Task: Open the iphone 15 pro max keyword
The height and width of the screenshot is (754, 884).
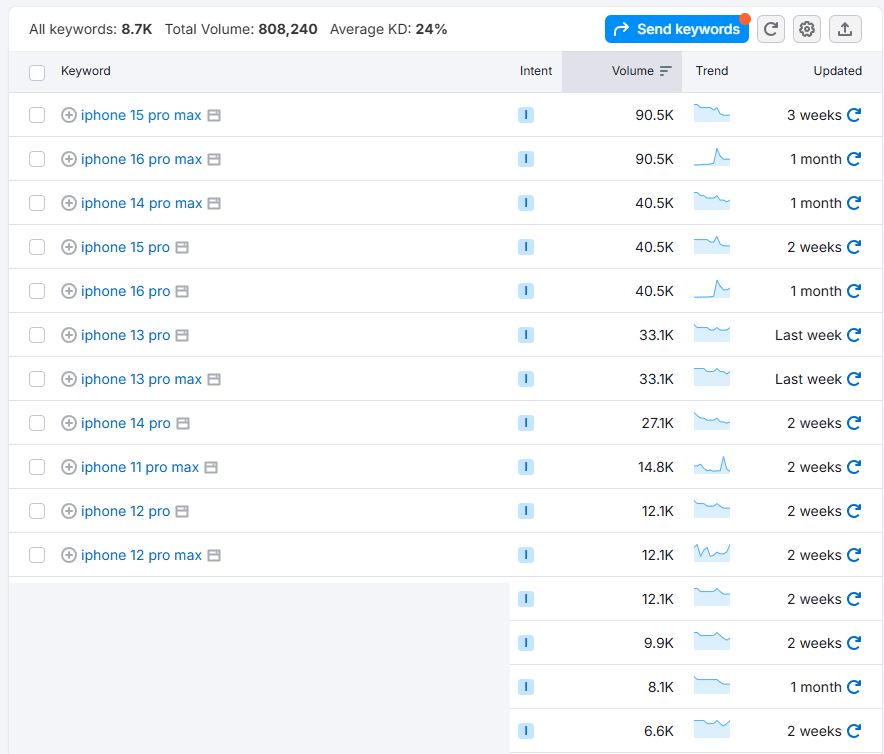Action: (141, 115)
